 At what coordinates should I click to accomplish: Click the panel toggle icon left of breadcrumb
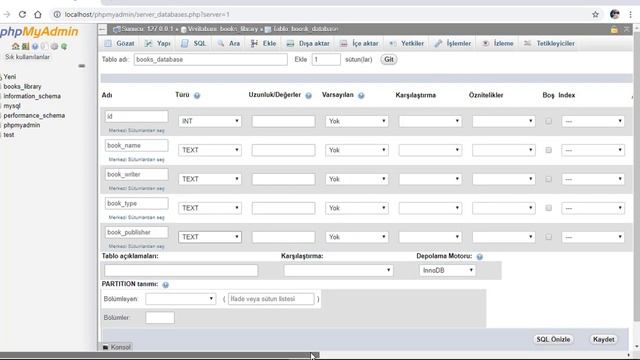click(x=102, y=29)
